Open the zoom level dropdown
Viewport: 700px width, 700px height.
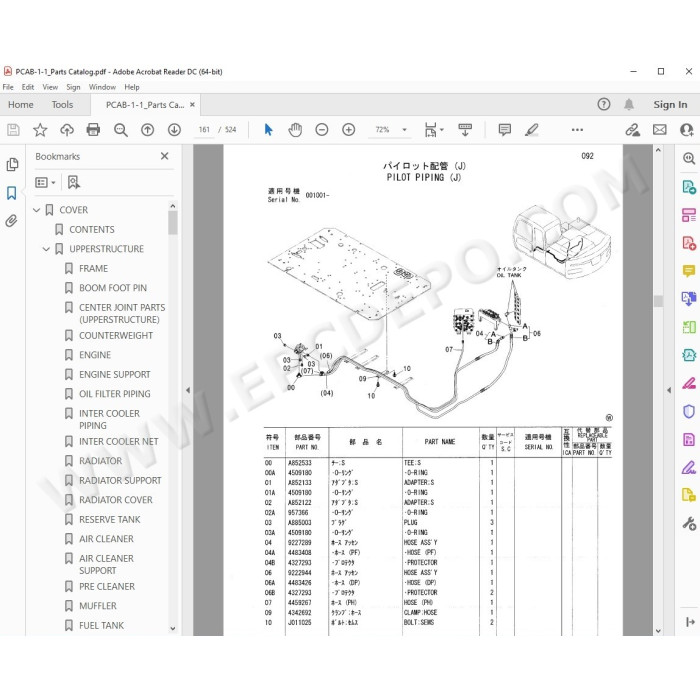coord(404,130)
